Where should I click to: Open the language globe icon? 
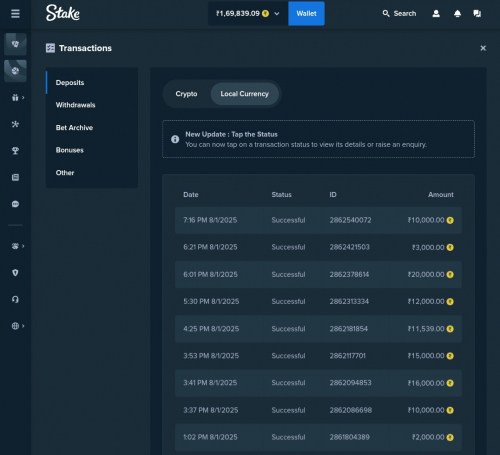click(15, 326)
